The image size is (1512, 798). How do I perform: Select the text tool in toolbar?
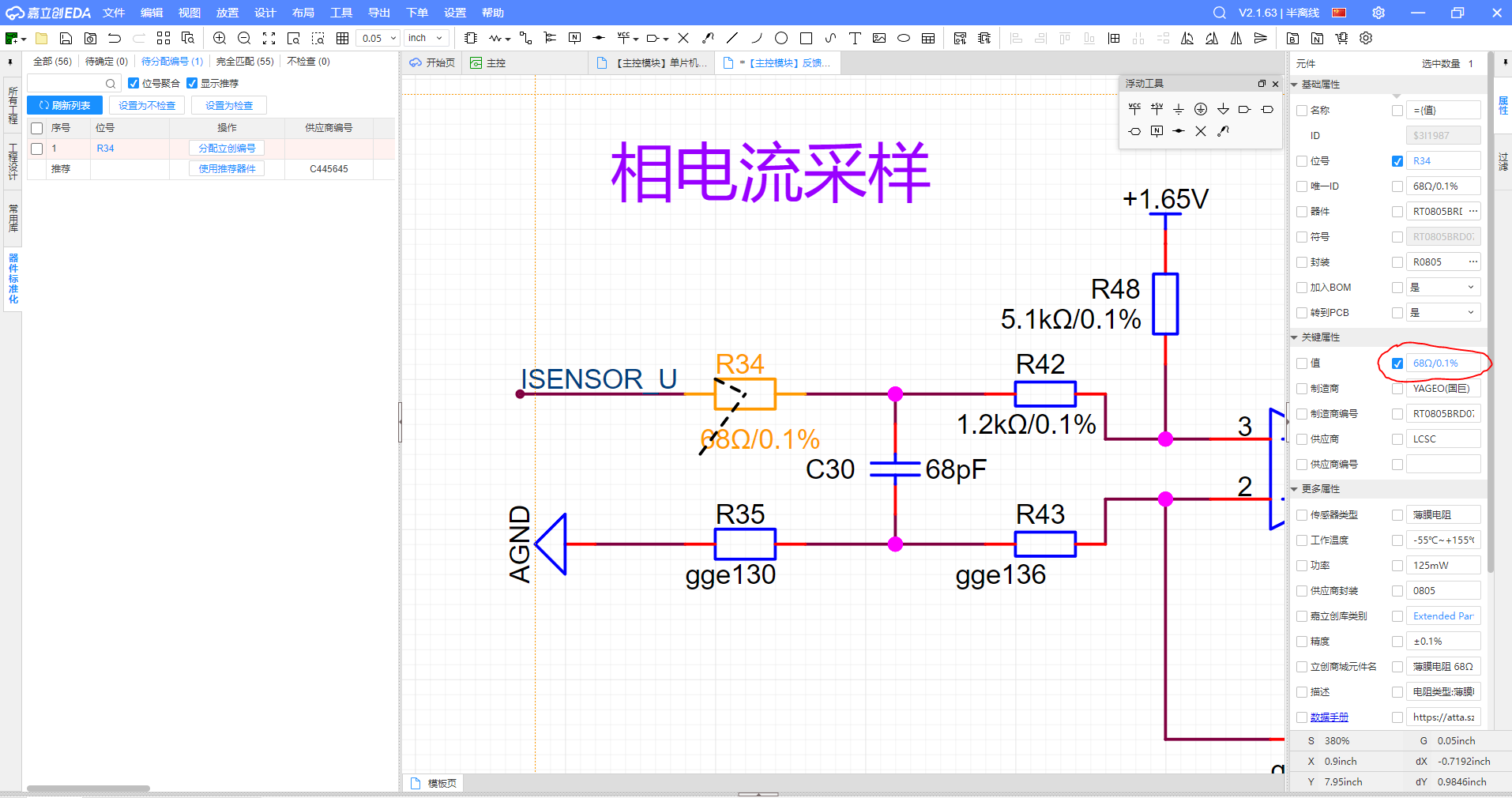click(x=855, y=38)
